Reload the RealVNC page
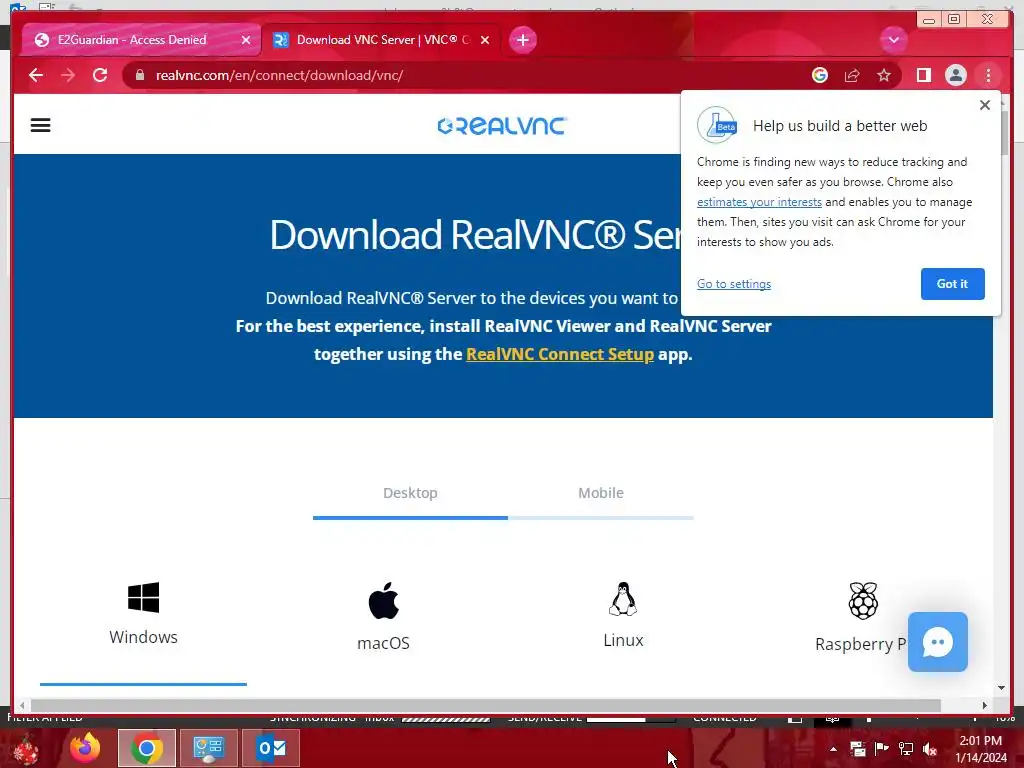The height and width of the screenshot is (768, 1024). pyautogui.click(x=100, y=75)
